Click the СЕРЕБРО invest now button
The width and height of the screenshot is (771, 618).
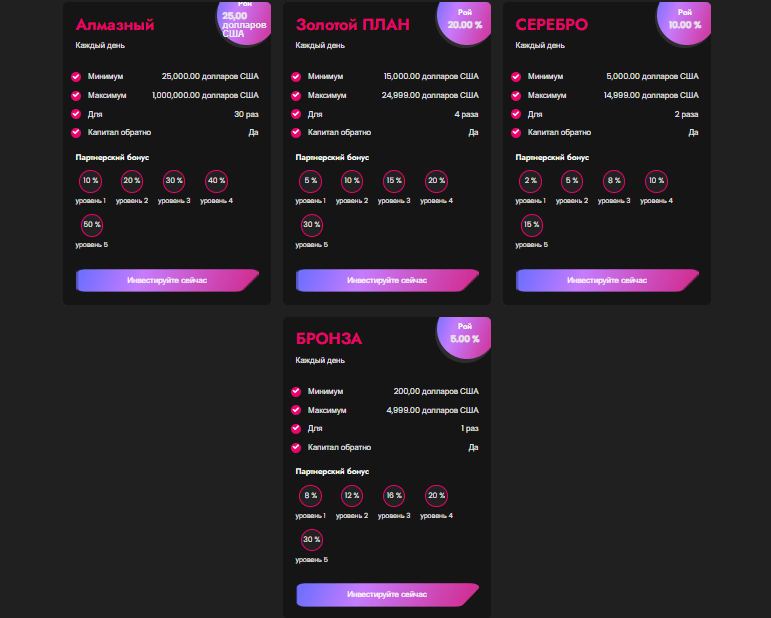(x=607, y=280)
